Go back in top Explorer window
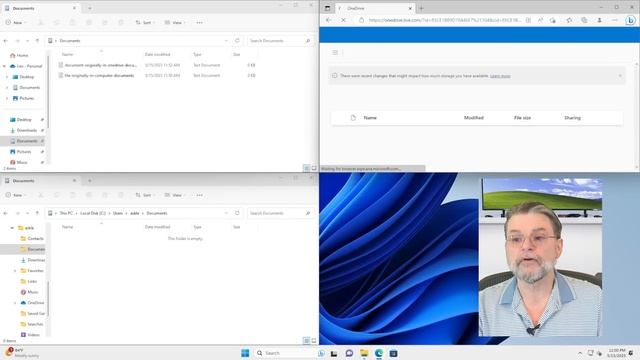Image resolution: width=640 pixels, height=360 pixels. pos(6,41)
